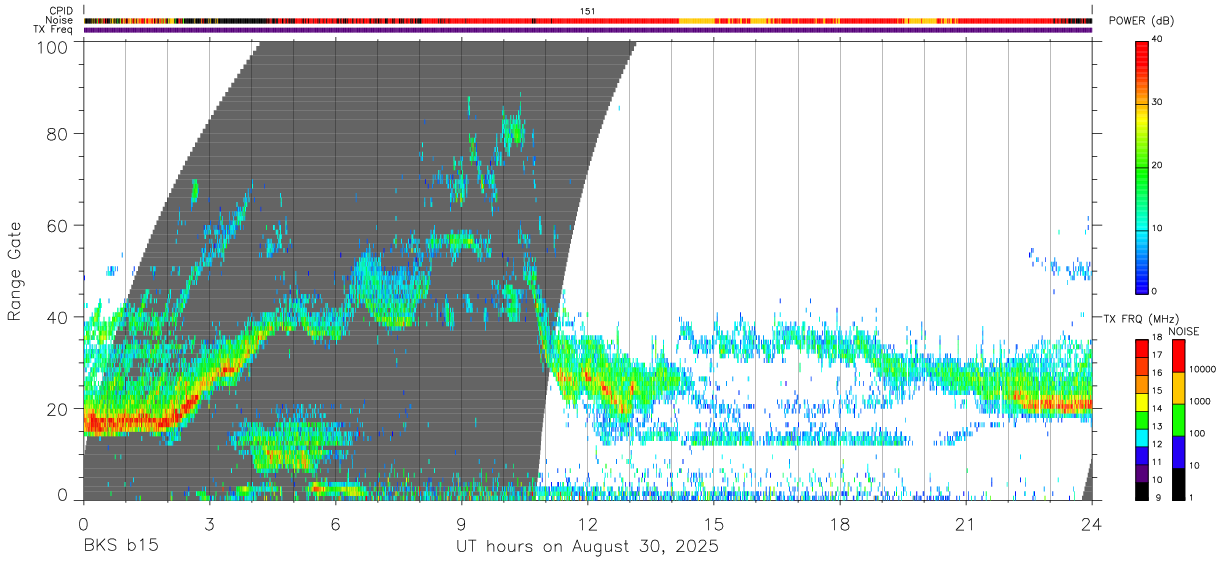
Task: Click the orange segment of NOISE color bar
Action: point(1178,387)
